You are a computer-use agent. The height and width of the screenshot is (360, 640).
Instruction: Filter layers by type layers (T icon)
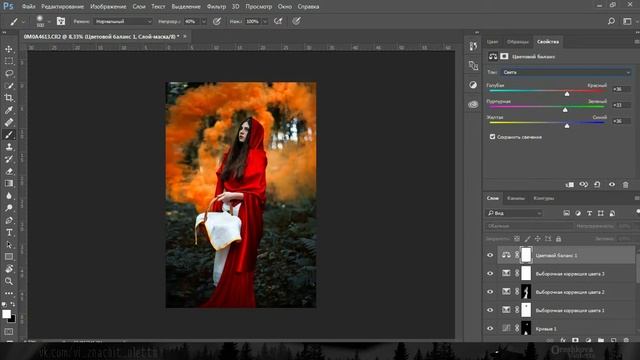tap(589, 213)
